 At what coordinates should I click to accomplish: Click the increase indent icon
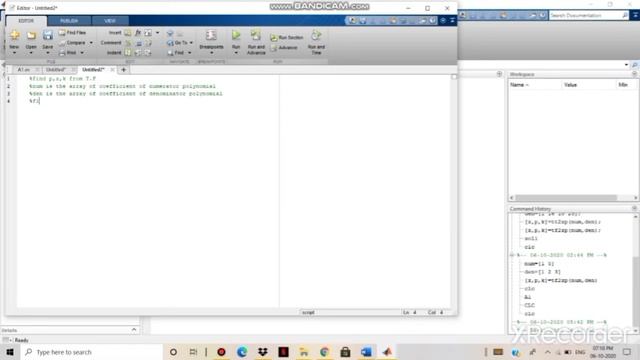(138, 53)
